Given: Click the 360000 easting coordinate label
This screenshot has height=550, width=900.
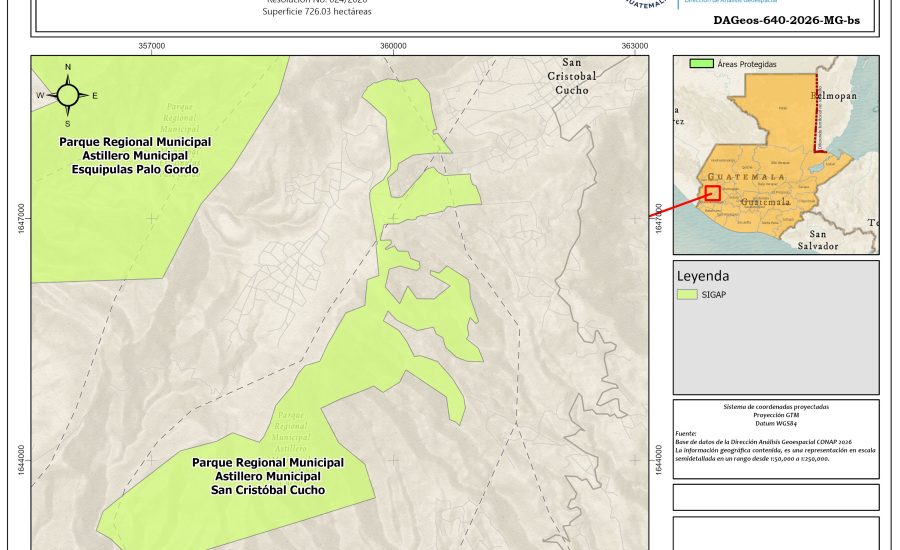Looking at the screenshot, I should [x=393, y=45].
